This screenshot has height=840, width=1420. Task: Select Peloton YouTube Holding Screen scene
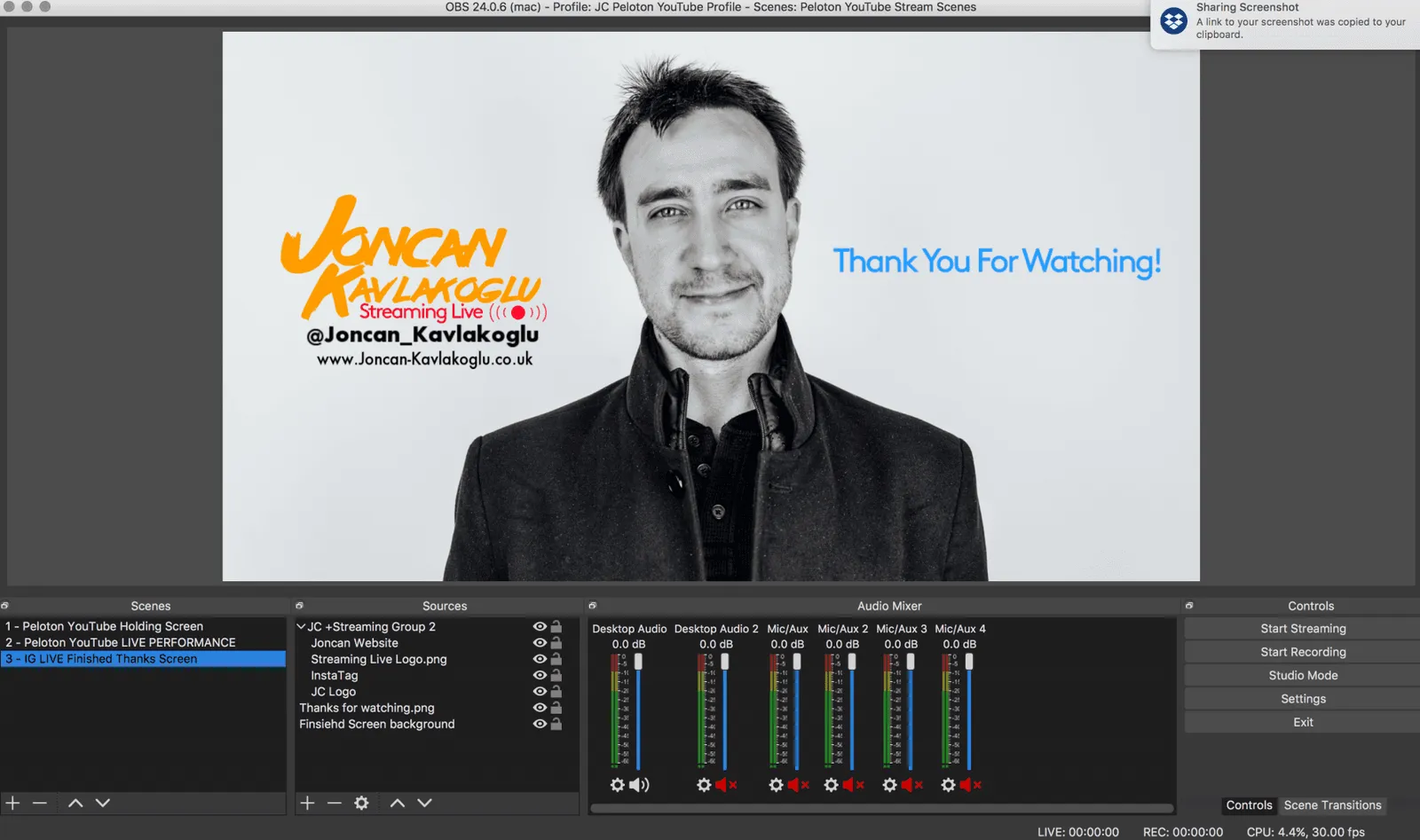pyautogui.click(x=143, y=626)
